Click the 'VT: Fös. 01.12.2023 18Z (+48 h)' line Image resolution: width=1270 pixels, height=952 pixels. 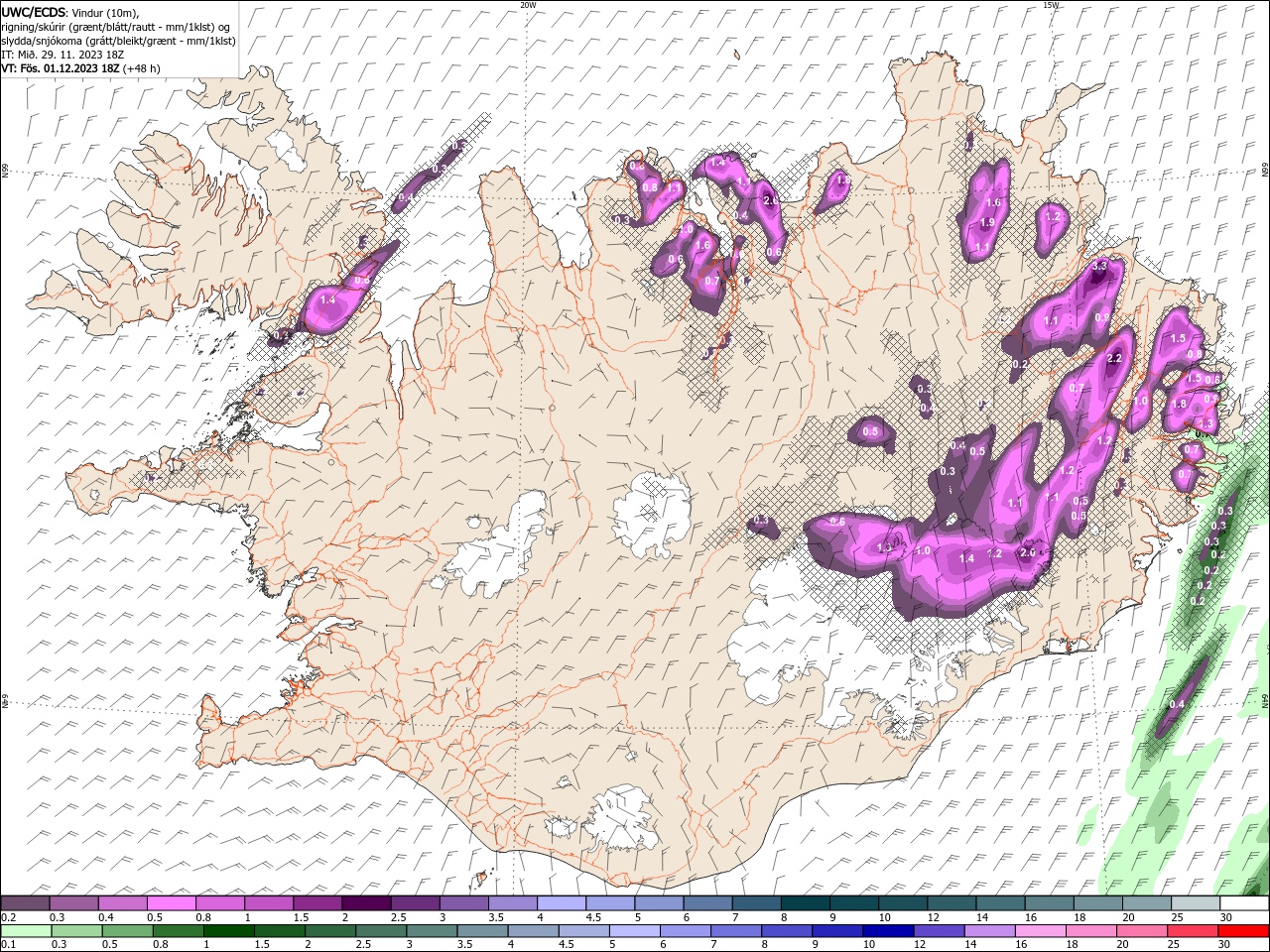tap(81, 68)
